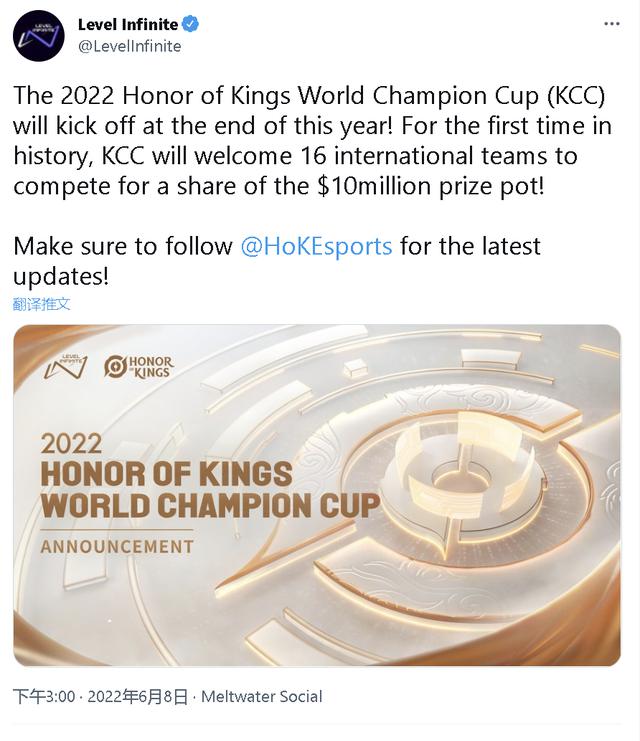Click the first line of the tweet body
The image size is (640, 741).
point(309,95)
